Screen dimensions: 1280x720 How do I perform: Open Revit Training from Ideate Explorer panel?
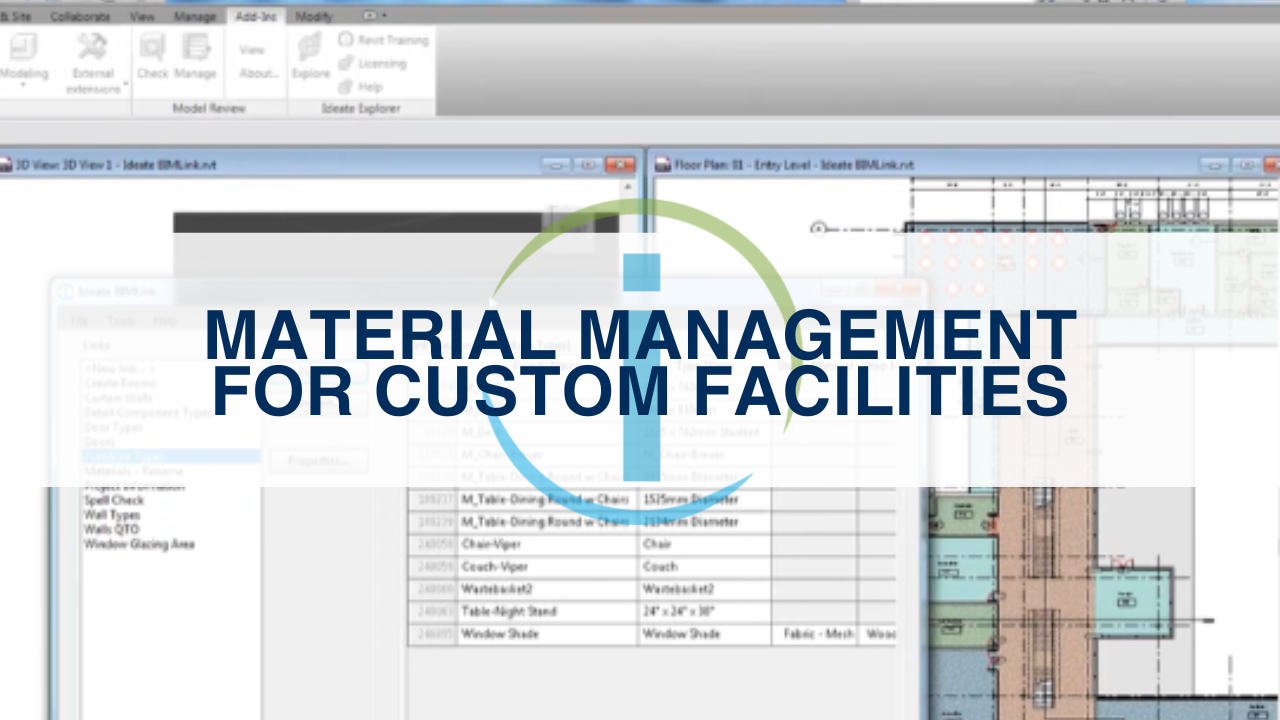pyautogui.click(x=383, y=40)
